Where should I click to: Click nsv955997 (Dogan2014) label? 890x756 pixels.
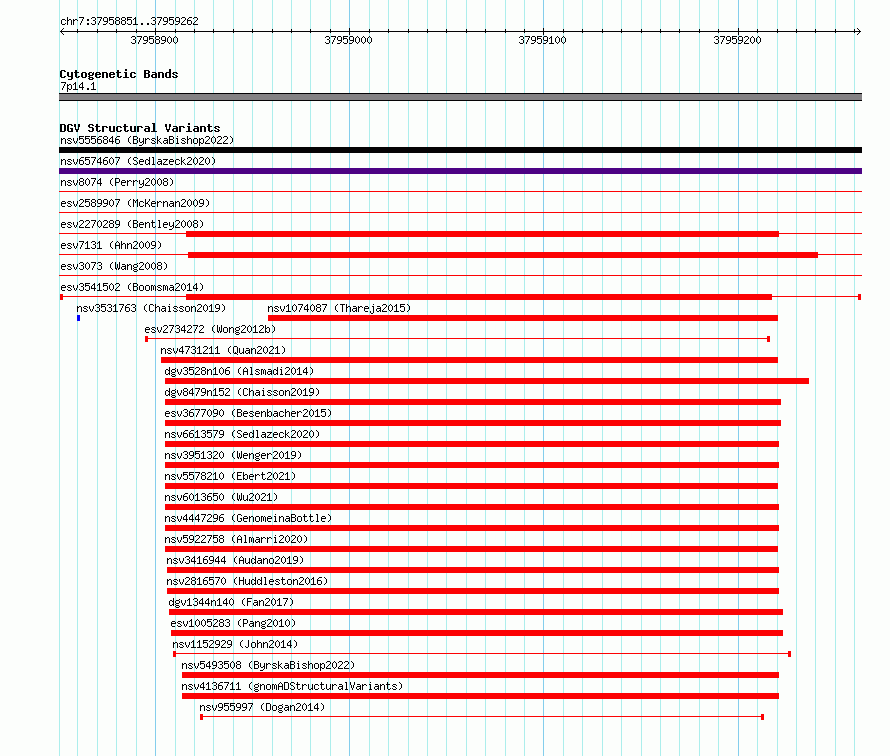[x=262, y=707]
